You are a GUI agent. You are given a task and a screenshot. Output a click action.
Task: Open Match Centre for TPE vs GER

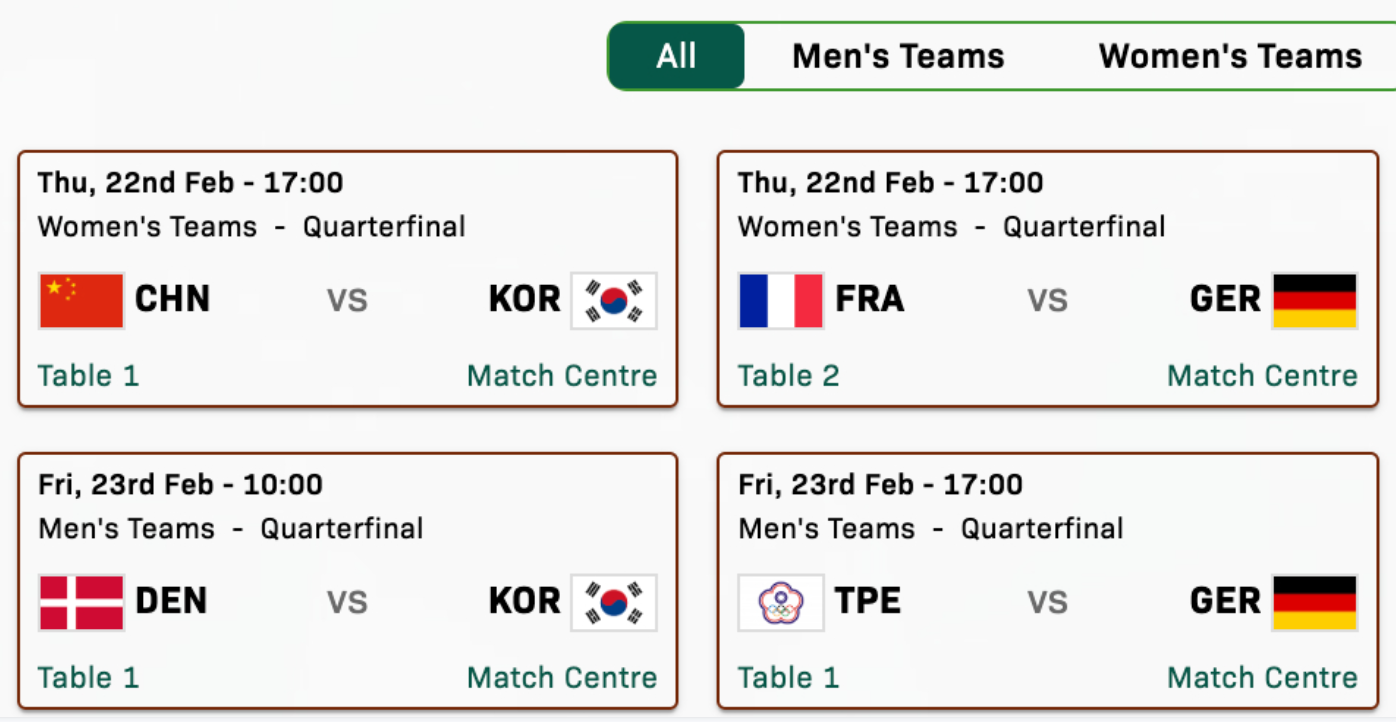1262,678
